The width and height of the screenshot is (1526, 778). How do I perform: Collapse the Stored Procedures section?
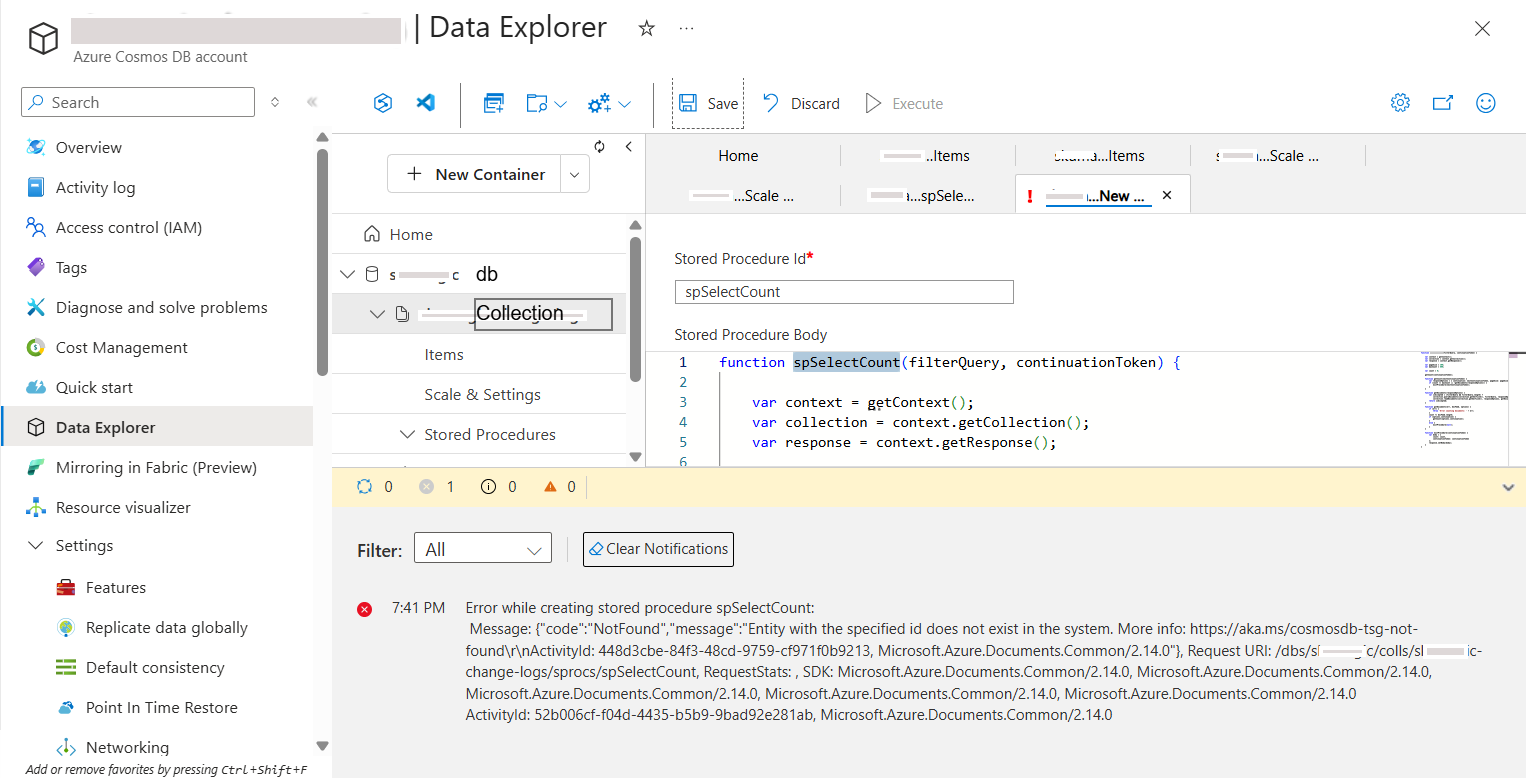(x=407, y=434)
